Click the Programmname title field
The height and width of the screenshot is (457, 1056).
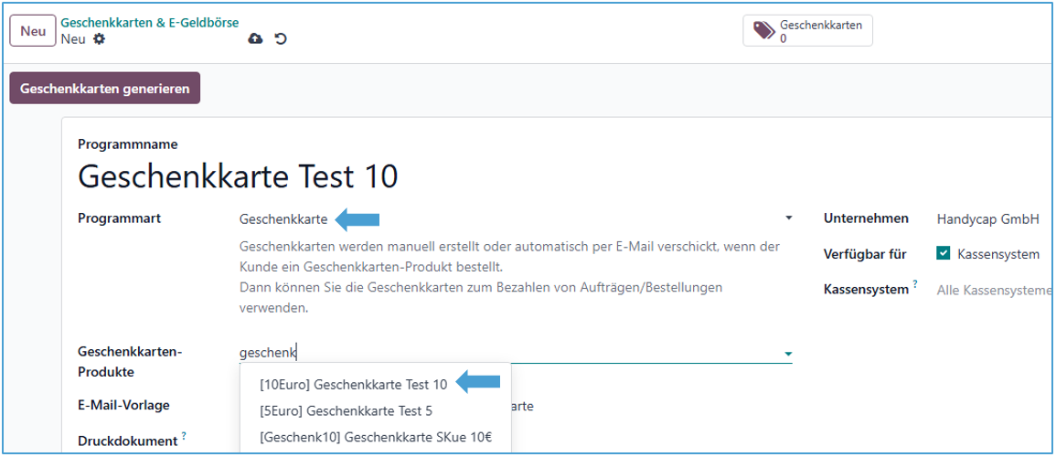(238, 177)
